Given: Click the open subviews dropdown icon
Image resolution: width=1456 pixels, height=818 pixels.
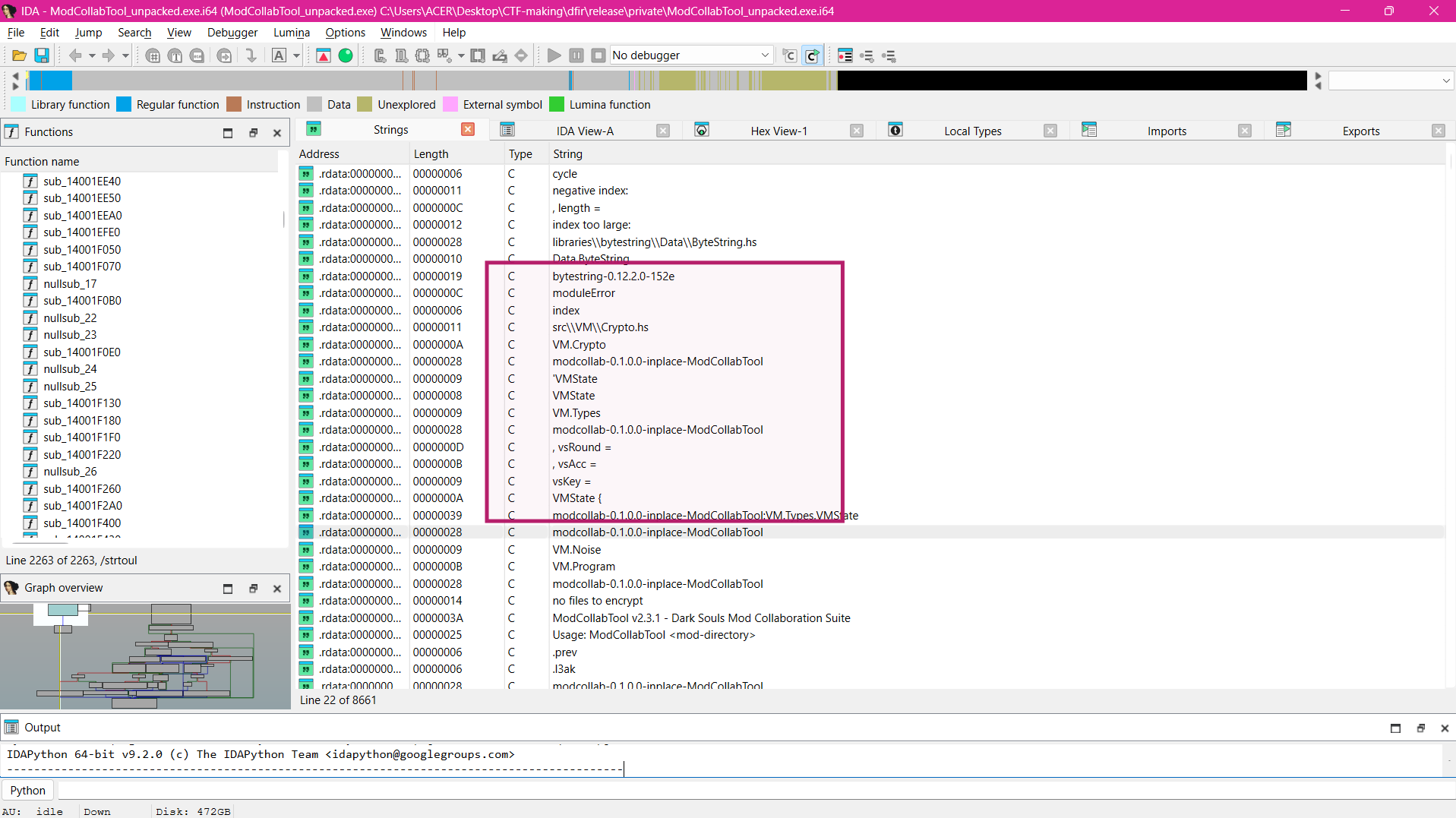Looking at the screenshot, I should [461, 55].
